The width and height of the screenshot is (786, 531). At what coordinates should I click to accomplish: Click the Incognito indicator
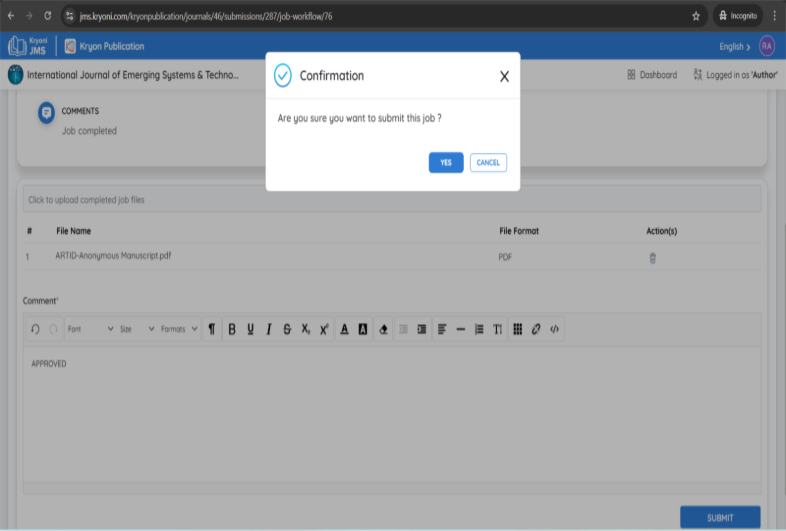click(x=738, y=16)
